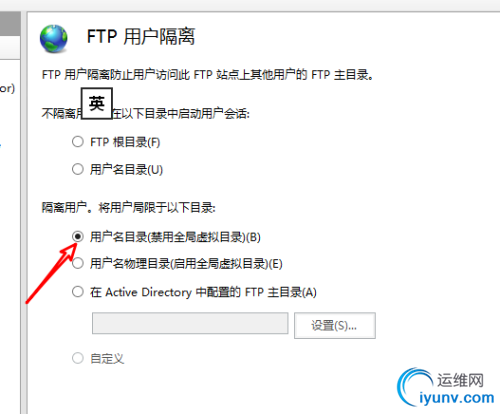Click the 英 input method indicator

(x=97, y=103)
